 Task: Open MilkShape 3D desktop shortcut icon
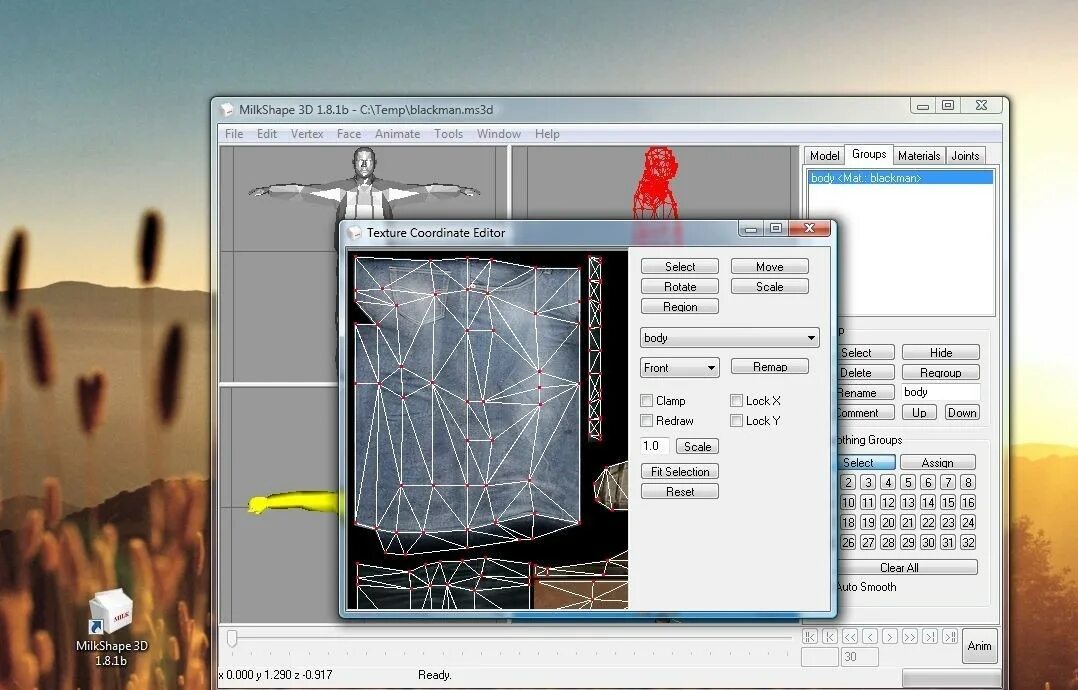111,627
